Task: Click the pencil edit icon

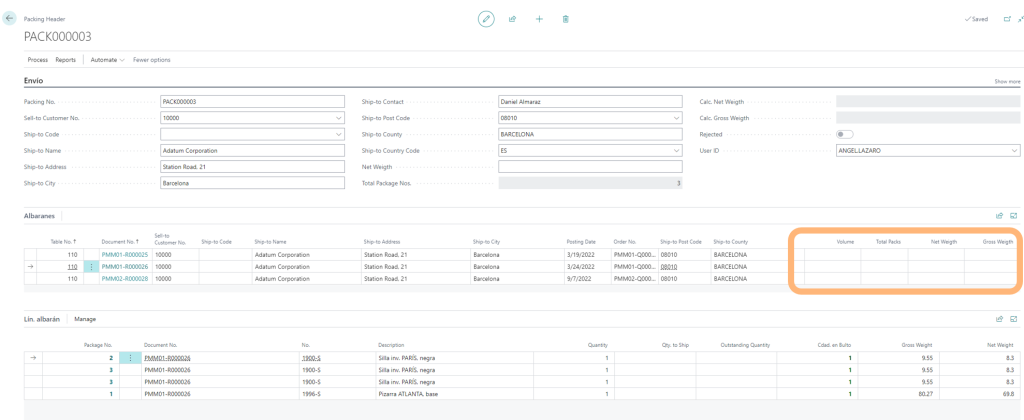Action: click(x=486, y=19)
